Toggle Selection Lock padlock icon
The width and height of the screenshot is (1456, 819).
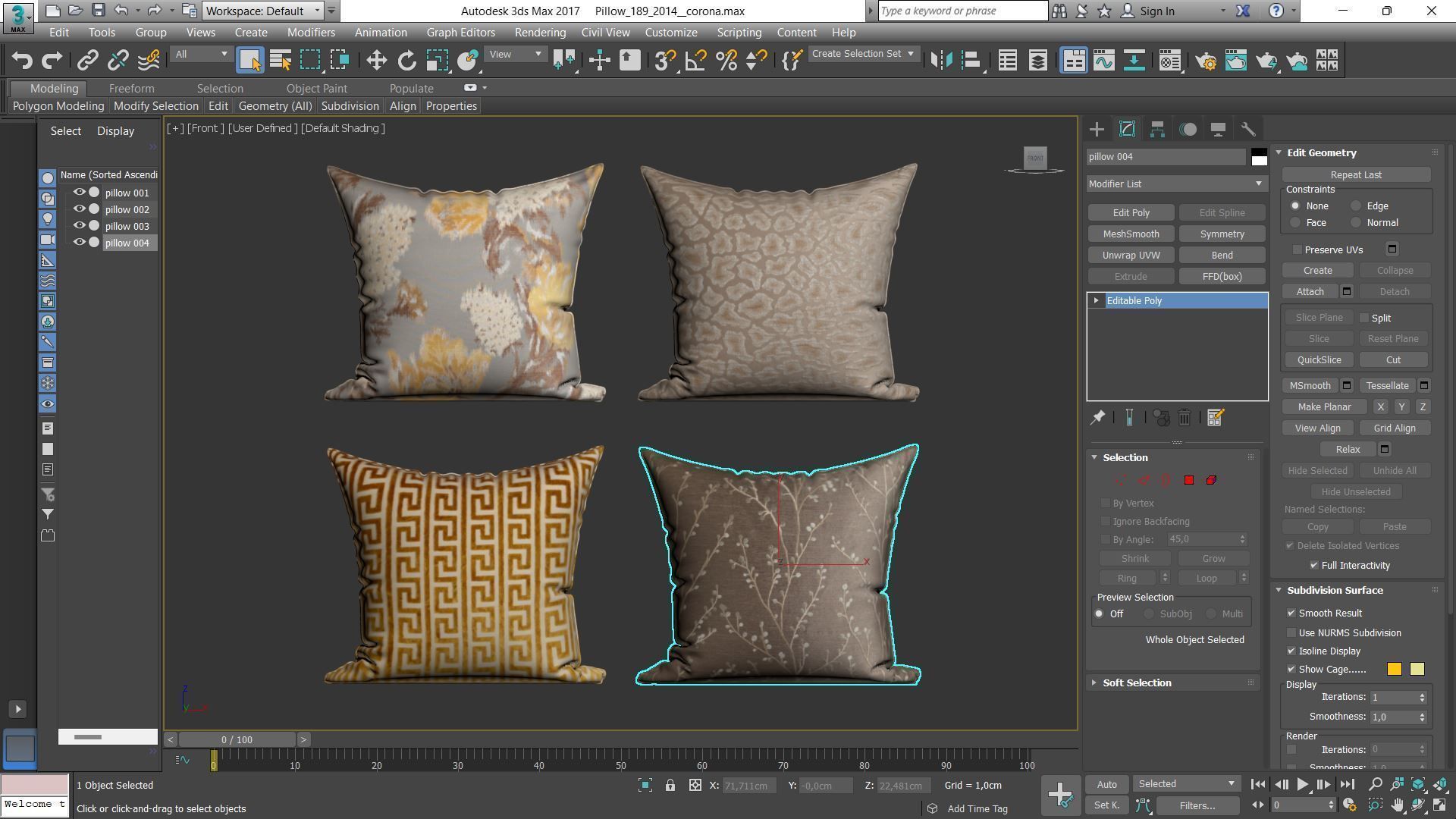pyautogui.click(x=670, y=785)
